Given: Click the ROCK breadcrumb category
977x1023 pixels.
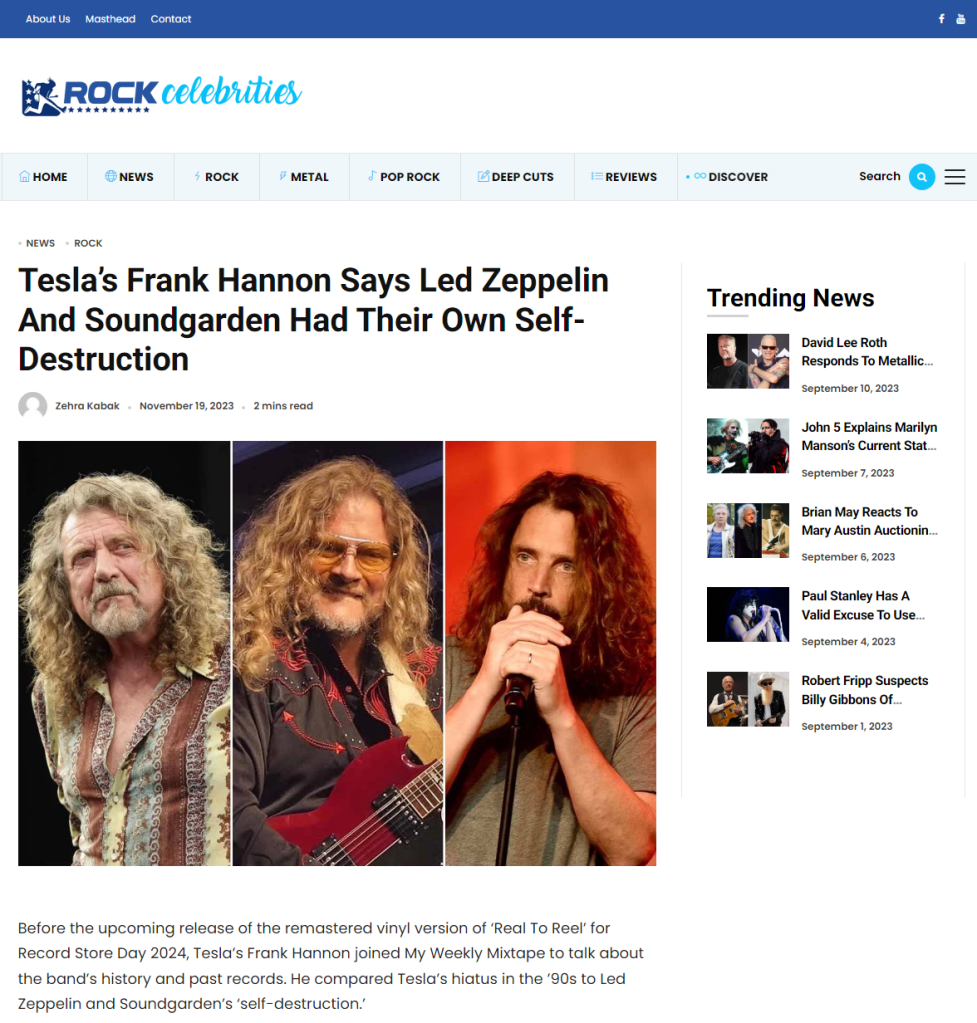Looking at the screenshot, I should pyautogui.click(x=88, y=243).
